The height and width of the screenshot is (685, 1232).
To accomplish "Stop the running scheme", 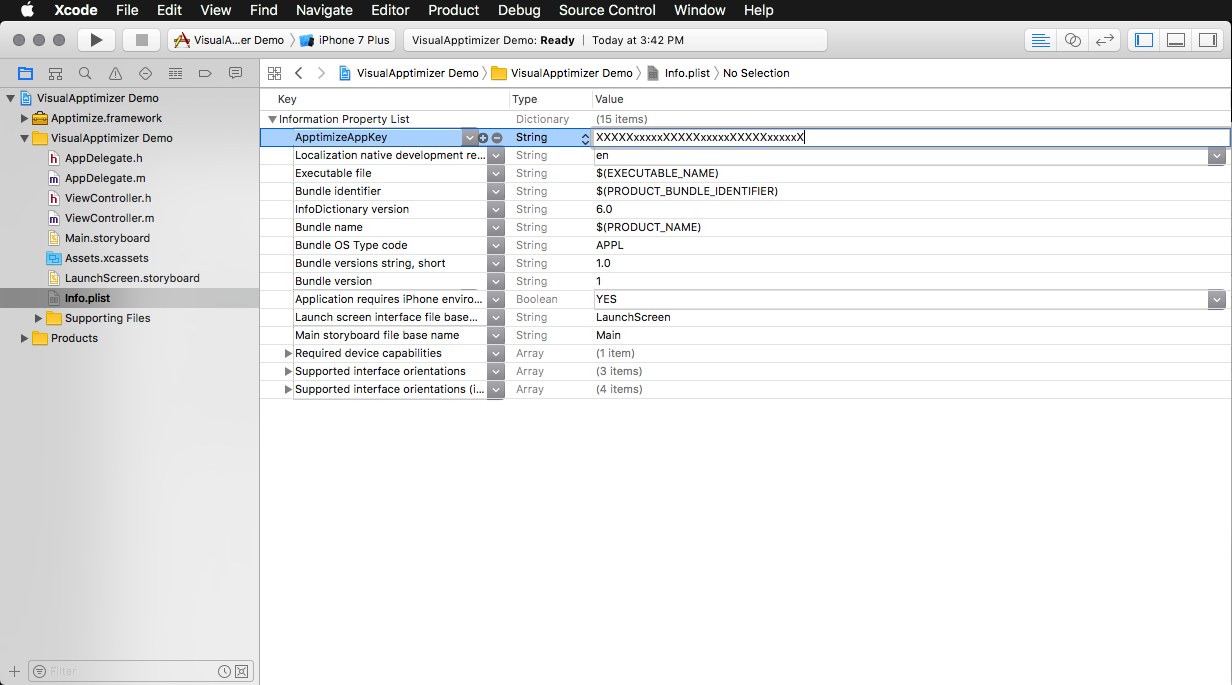I will click(x=141, y=40).
